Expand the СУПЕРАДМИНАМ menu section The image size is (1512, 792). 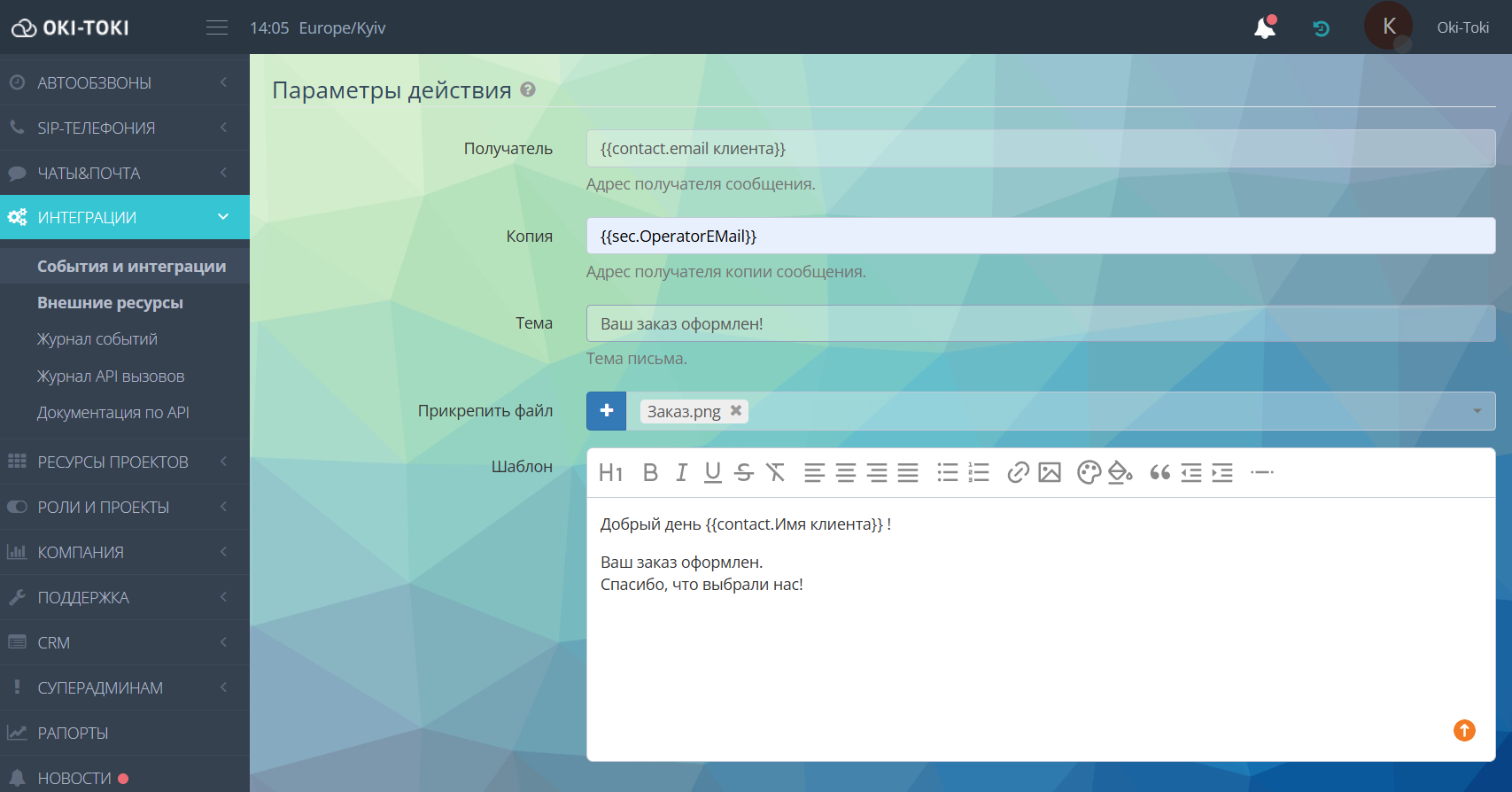[125, 687]
